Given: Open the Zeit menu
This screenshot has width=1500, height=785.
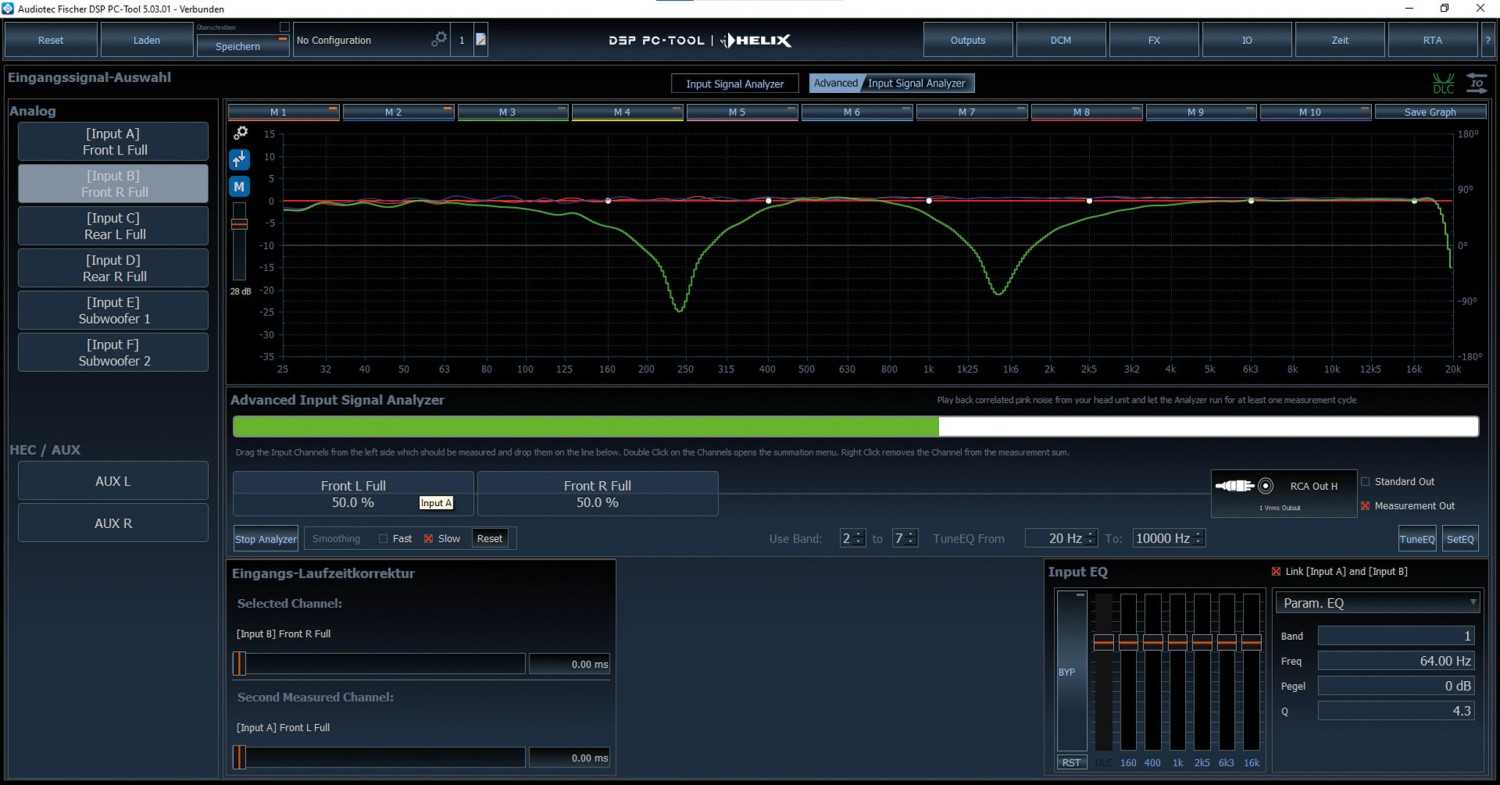Looking at the screenshot, I should 1340,40.
